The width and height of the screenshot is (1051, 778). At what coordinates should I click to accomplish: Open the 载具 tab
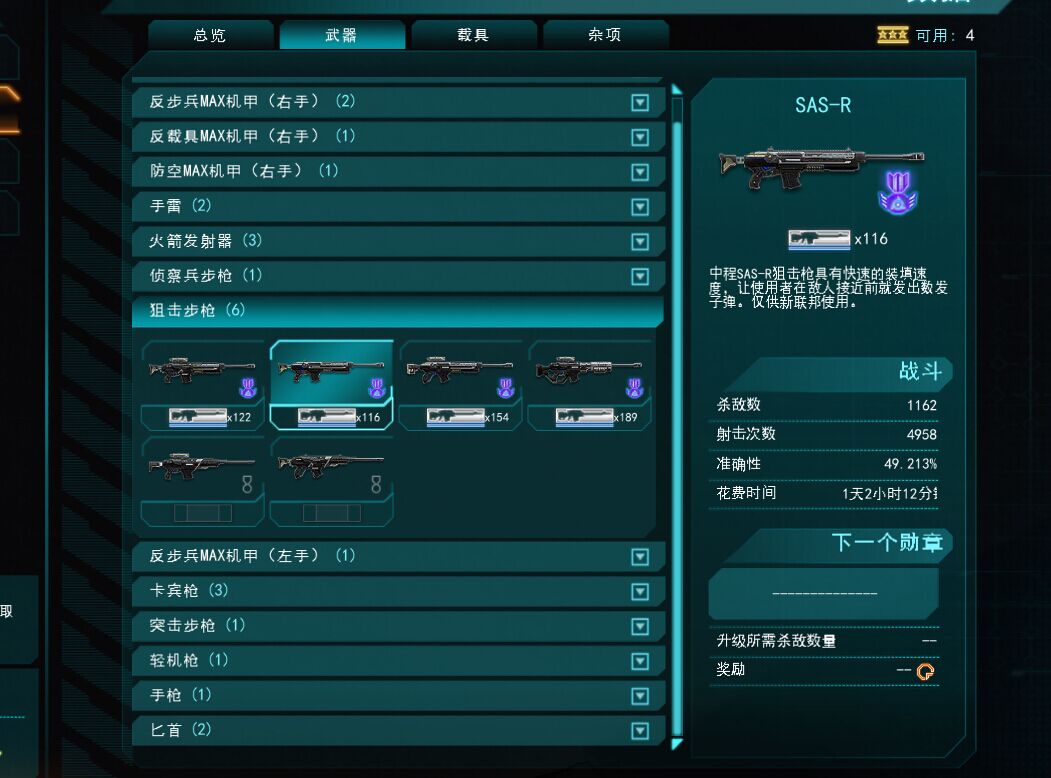(473, 35)
